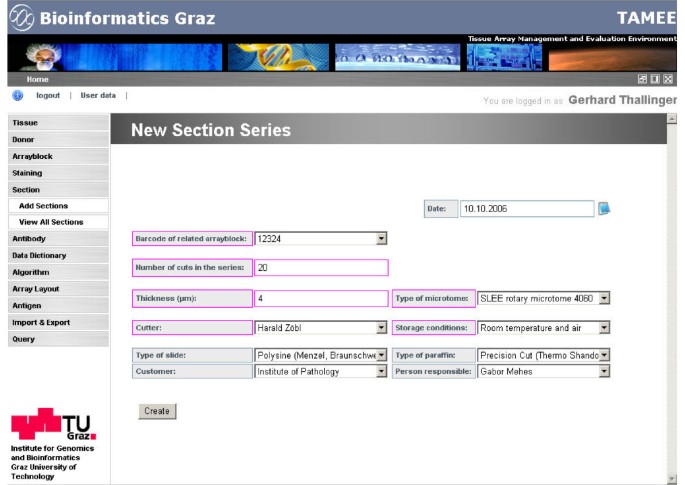The width and height of the screenshot is (685, 485).
Task: Open the Type of microtome dropdown
Action: pos(604,298)
